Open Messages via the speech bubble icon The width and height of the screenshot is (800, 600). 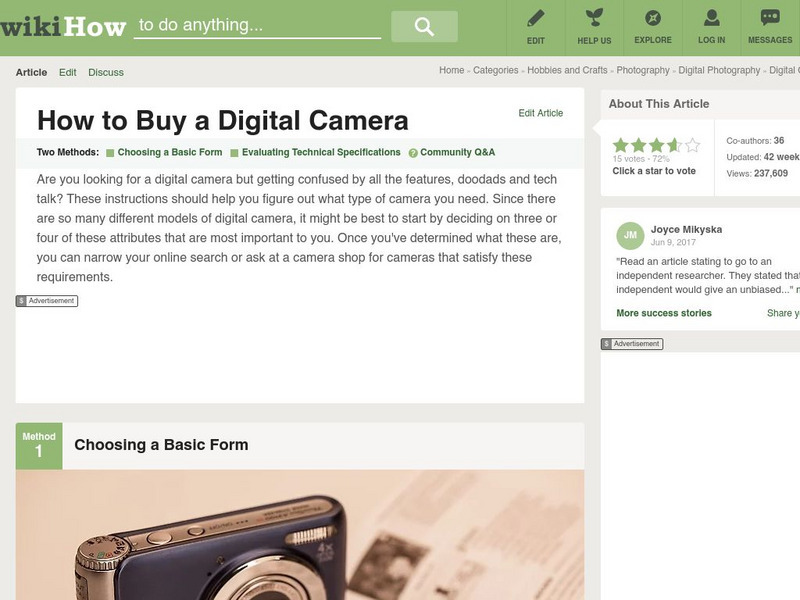coord(769,18)
